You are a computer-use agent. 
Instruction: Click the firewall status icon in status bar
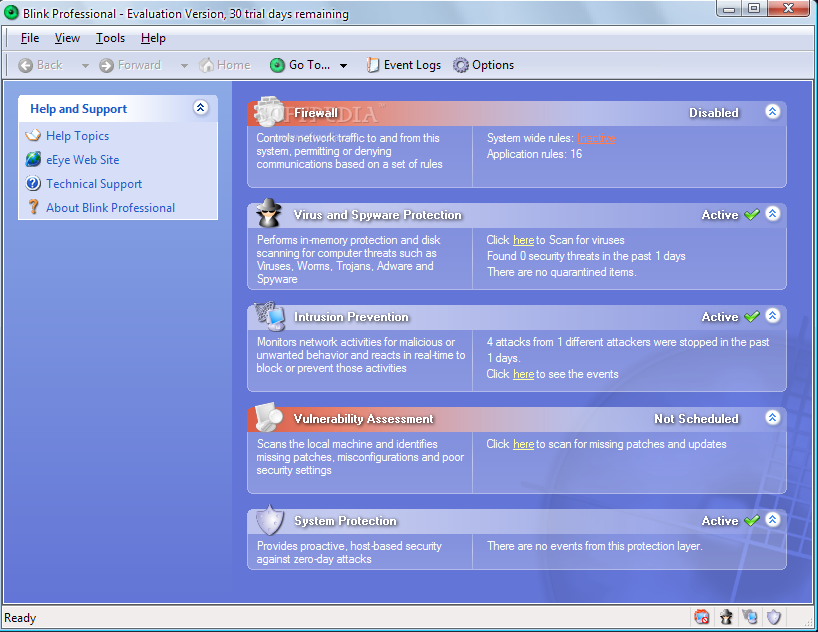pyautogui.click(x=702, y=617)
